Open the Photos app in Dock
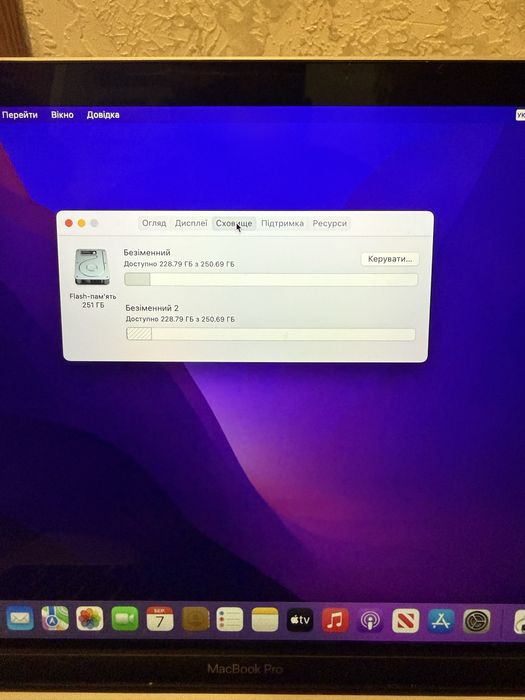The width and height of the screenshot is (525, 700). [x=90, y=619]
